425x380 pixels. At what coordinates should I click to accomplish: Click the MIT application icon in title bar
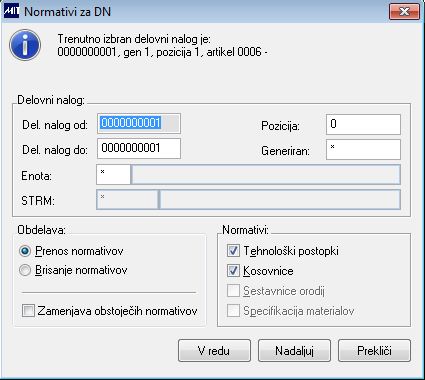click(x=11, y=12)
